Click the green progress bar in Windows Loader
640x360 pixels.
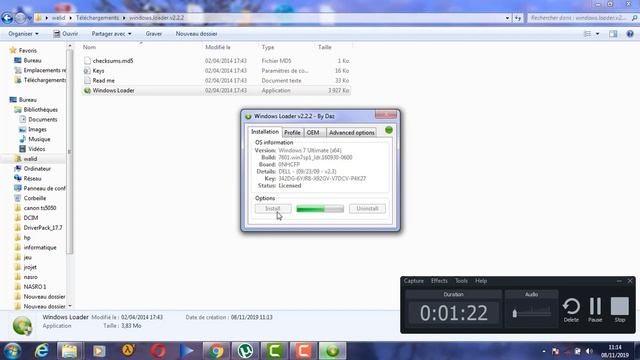pyautogui.click(x=320, y=209)
